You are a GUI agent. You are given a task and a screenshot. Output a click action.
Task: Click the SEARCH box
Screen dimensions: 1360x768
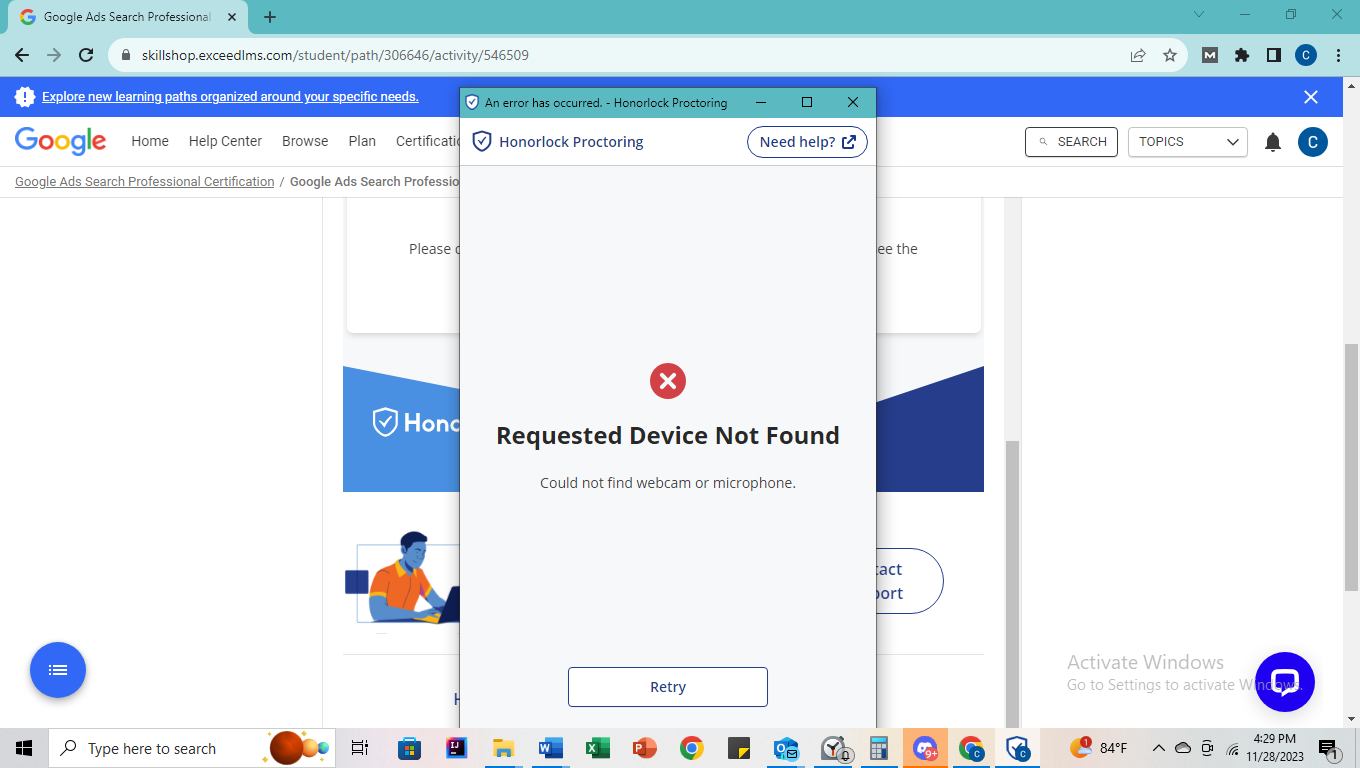(x=1071, y=142)
